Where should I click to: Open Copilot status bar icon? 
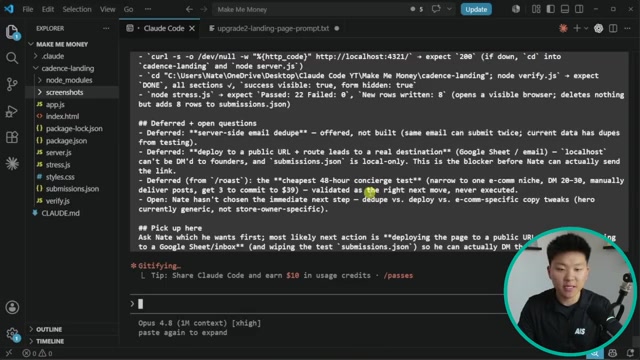pyautogui.click(x=613, y=353)
